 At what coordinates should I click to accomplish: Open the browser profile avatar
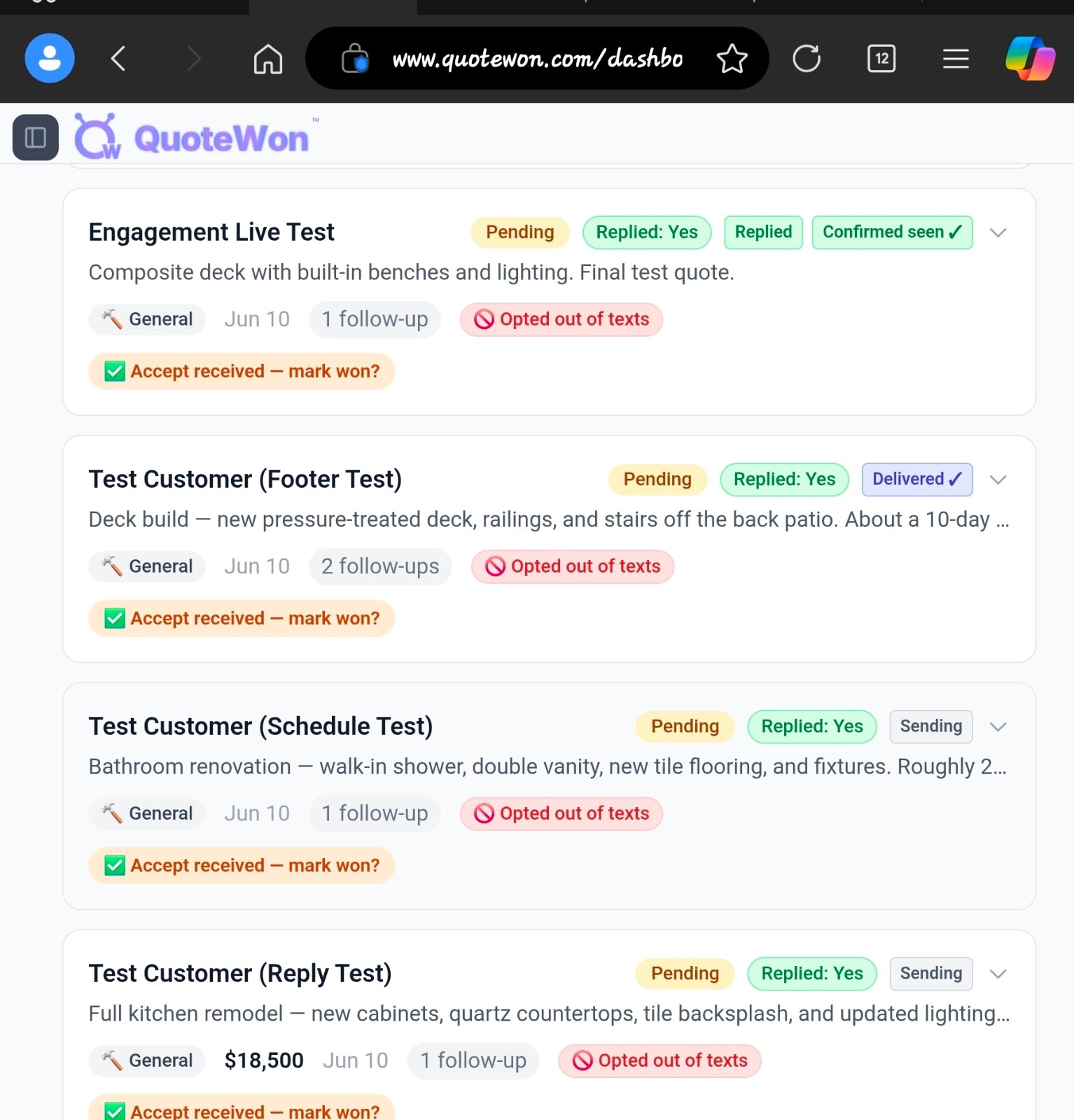coord(50,58)
